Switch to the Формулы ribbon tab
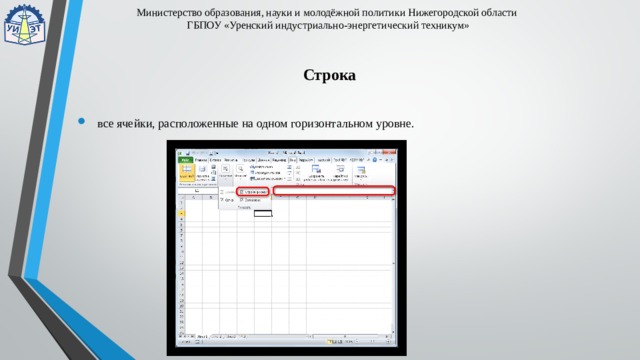The height and width of the screenshot is (360, 640). [249, 160]
